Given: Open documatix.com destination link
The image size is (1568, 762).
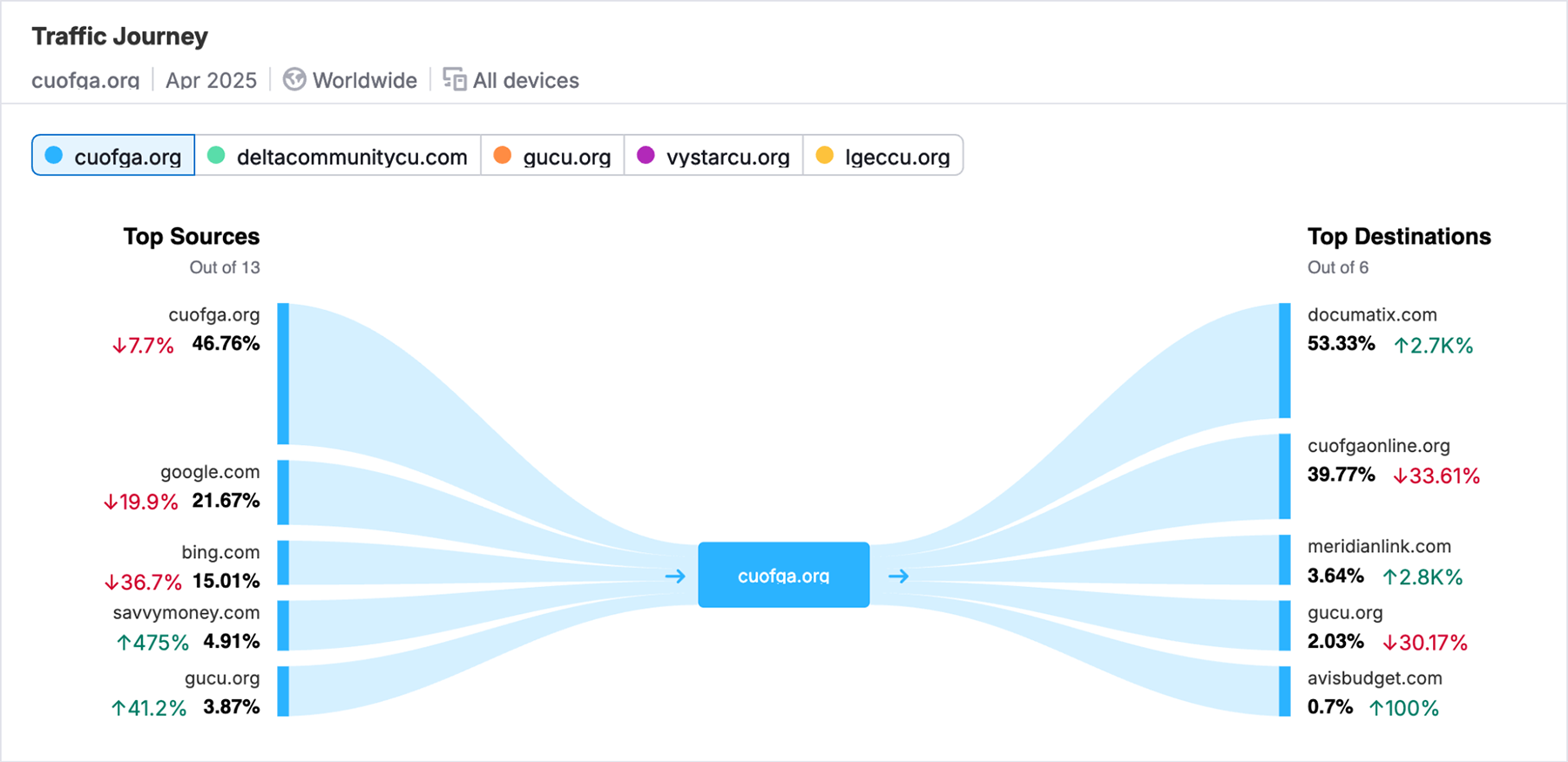Looking at the screenshot, I should coord(1372,315).
